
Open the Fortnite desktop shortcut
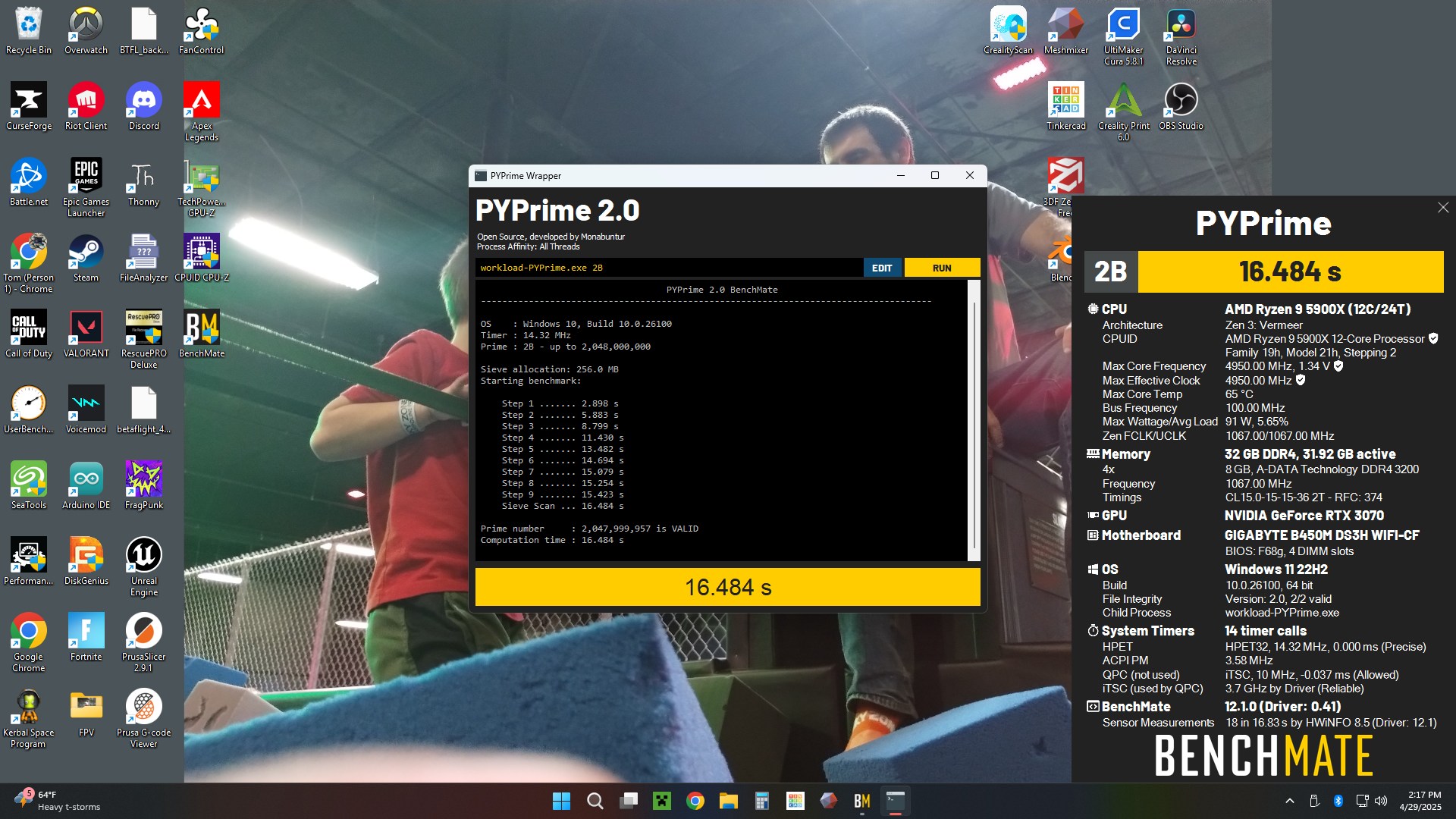tap(86, 638)
